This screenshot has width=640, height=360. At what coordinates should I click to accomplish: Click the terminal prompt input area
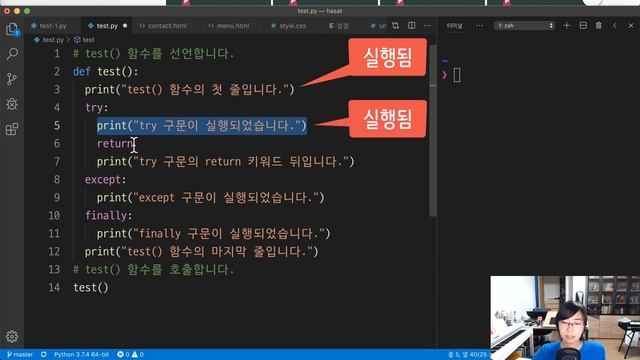(457, 75)
